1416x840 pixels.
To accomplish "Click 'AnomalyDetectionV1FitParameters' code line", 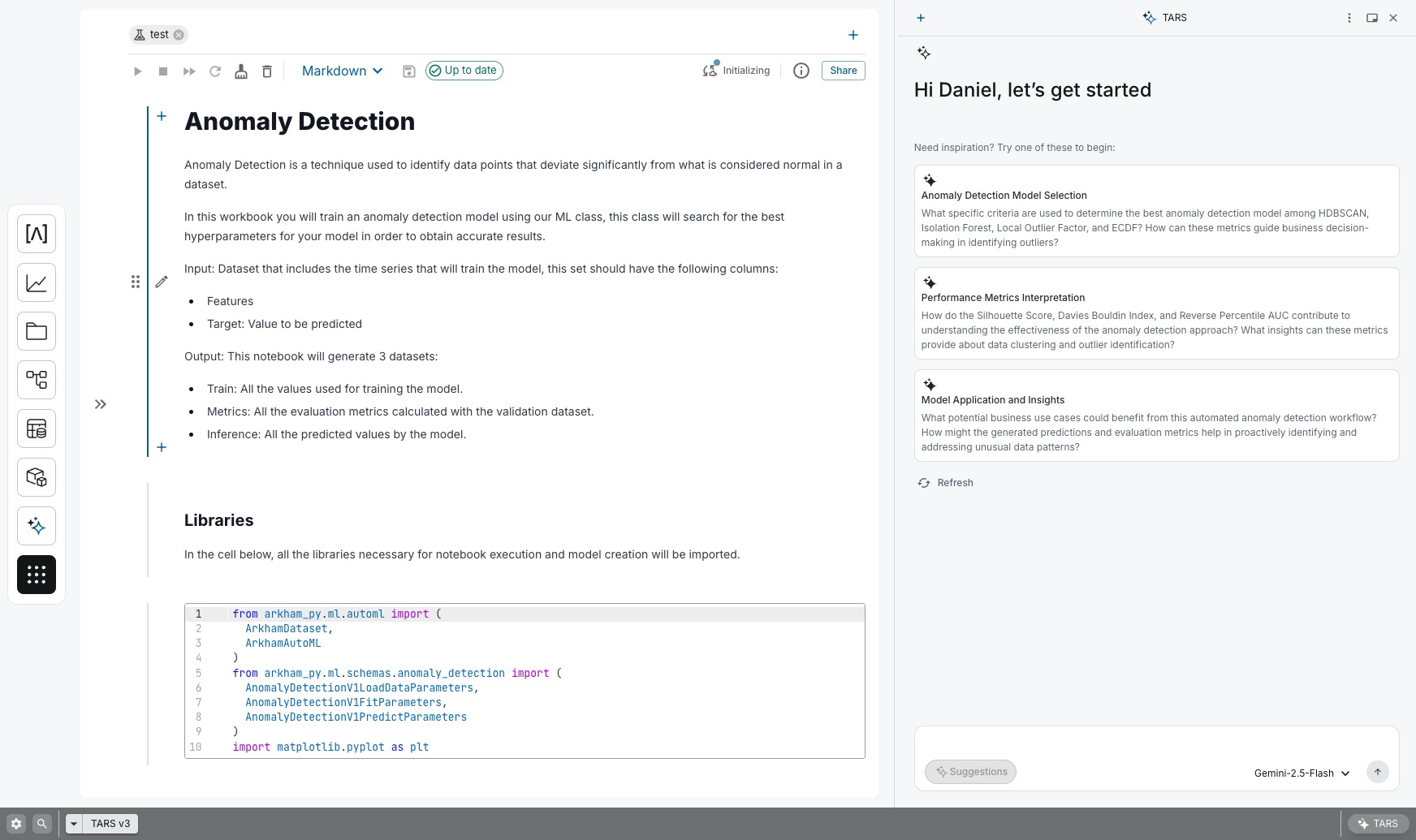I will click(x=346, y=703).
